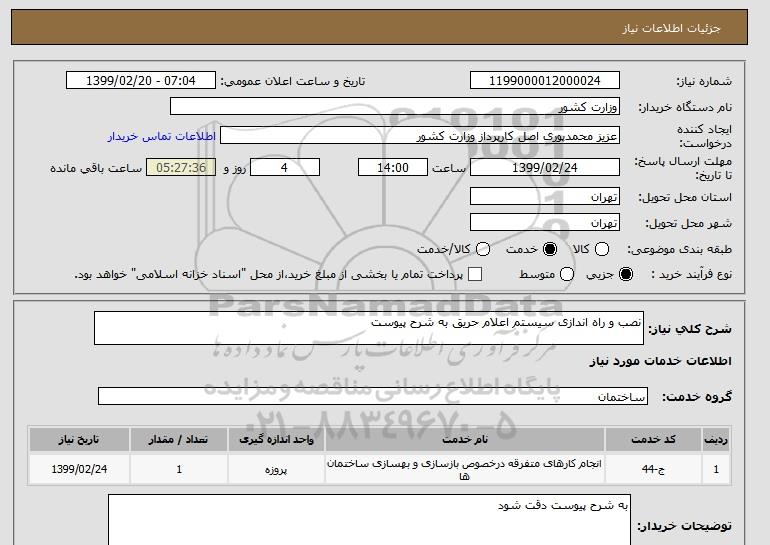The height and width of the screenshot is (545, 770).
Task: Click the page title جزئیات اطلاعات نیاز
Action: (671, 28)
